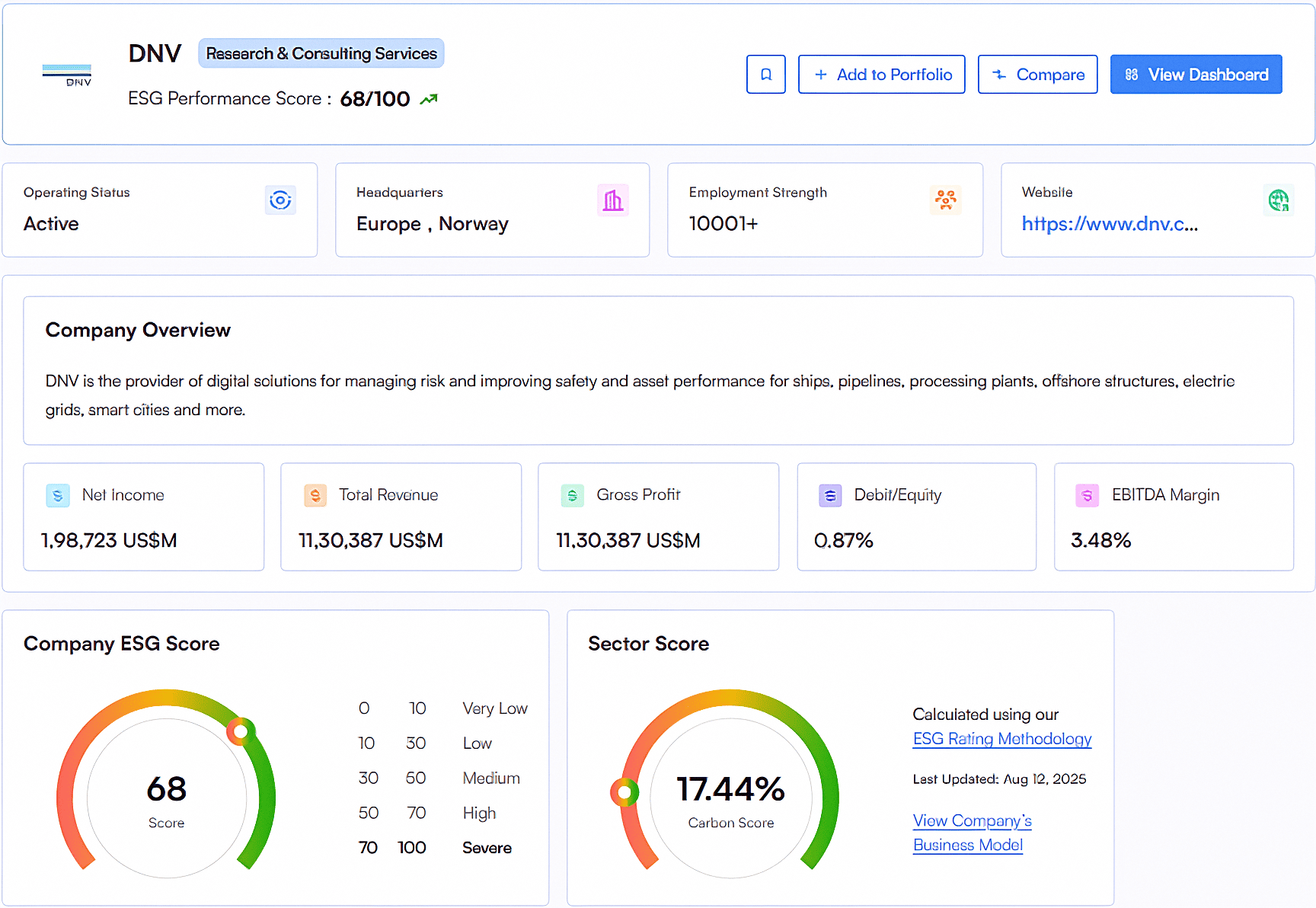Select the Severe 70–100 legend row
This screenshot has height=908, width=1316.
[x=435, y=848]
